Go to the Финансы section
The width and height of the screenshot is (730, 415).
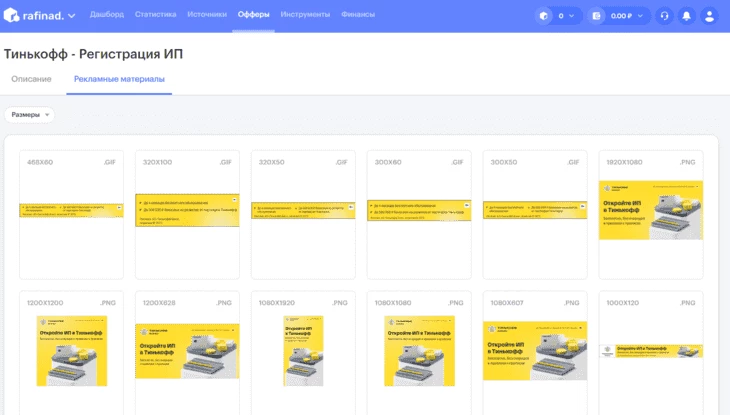coord(358,14)
